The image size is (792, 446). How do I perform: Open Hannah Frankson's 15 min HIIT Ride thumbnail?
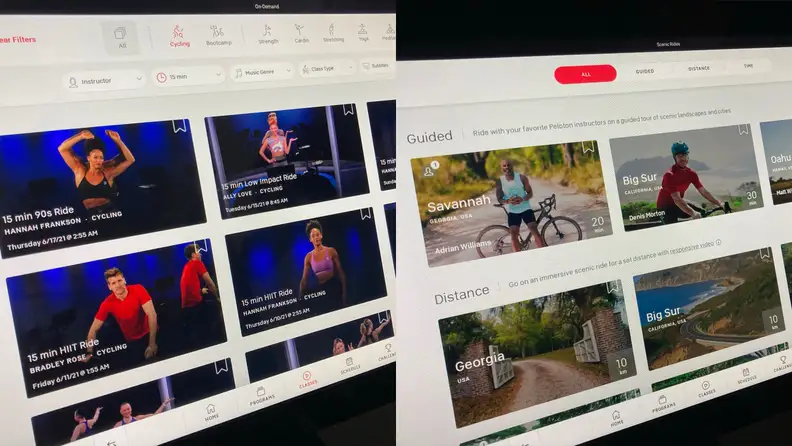[306, 272]
